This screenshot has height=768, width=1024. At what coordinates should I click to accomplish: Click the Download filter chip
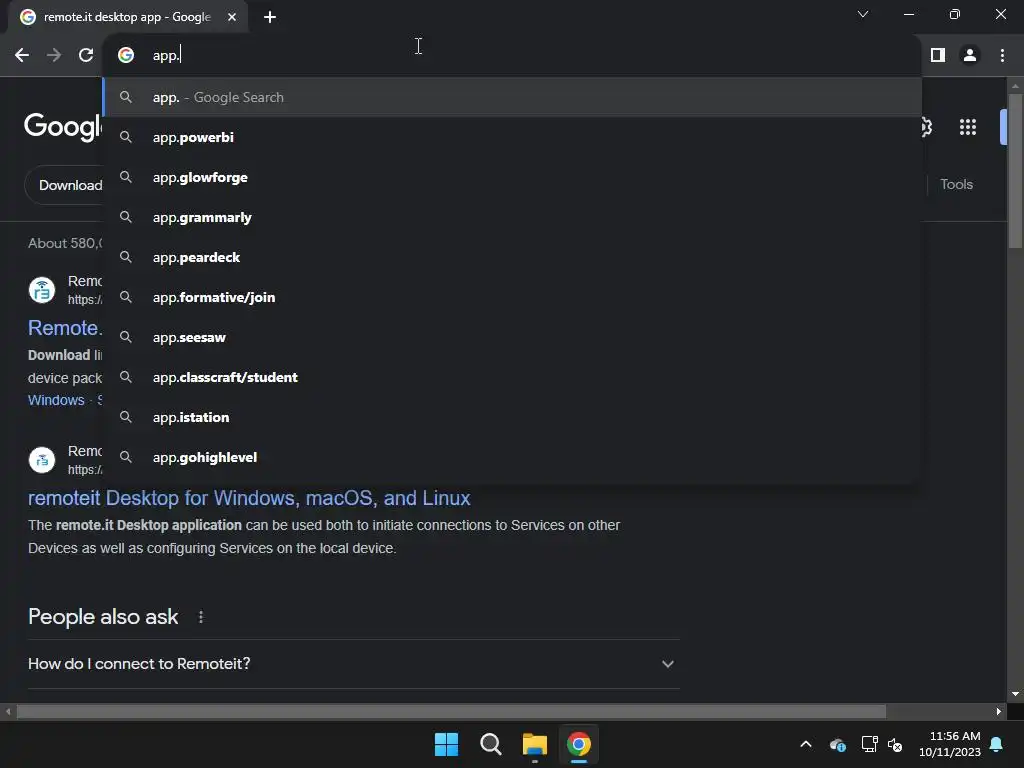click(x=64, y=185)
